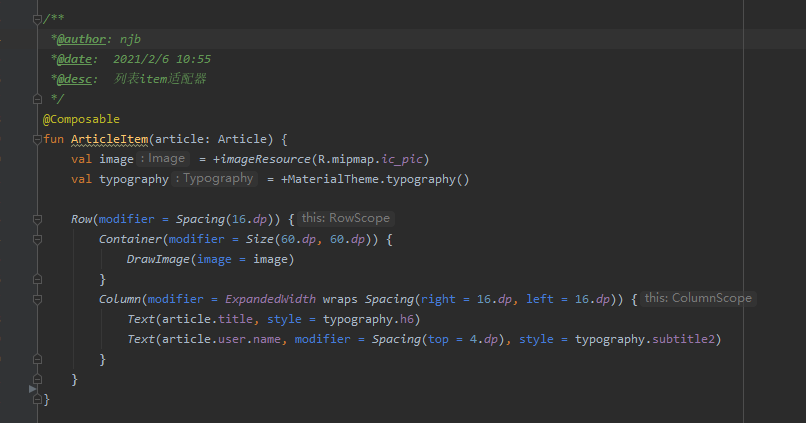This screenshot has width=806, height=423.
Task: Collapse fold marker at comment end line
Action: tap(37, 99)
